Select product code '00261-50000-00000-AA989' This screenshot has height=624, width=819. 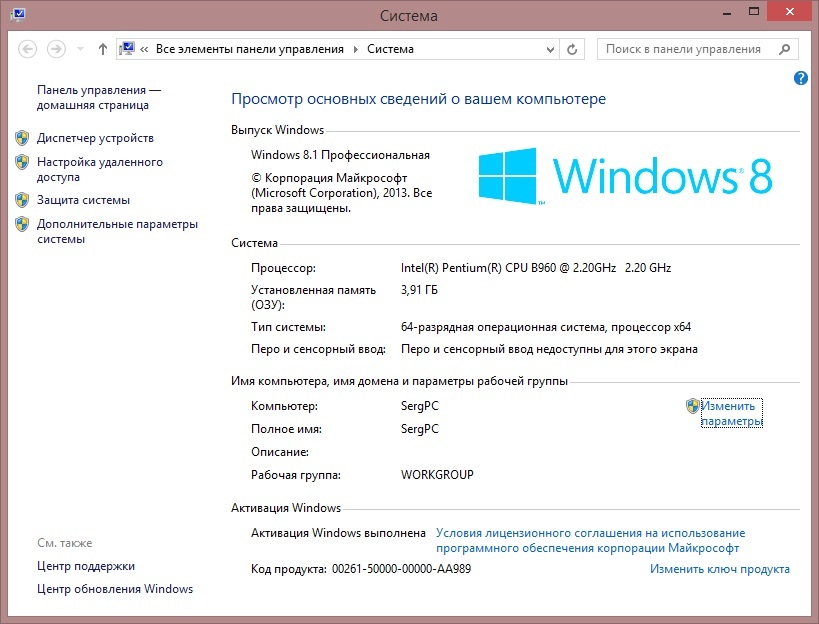tap(401, 569)
